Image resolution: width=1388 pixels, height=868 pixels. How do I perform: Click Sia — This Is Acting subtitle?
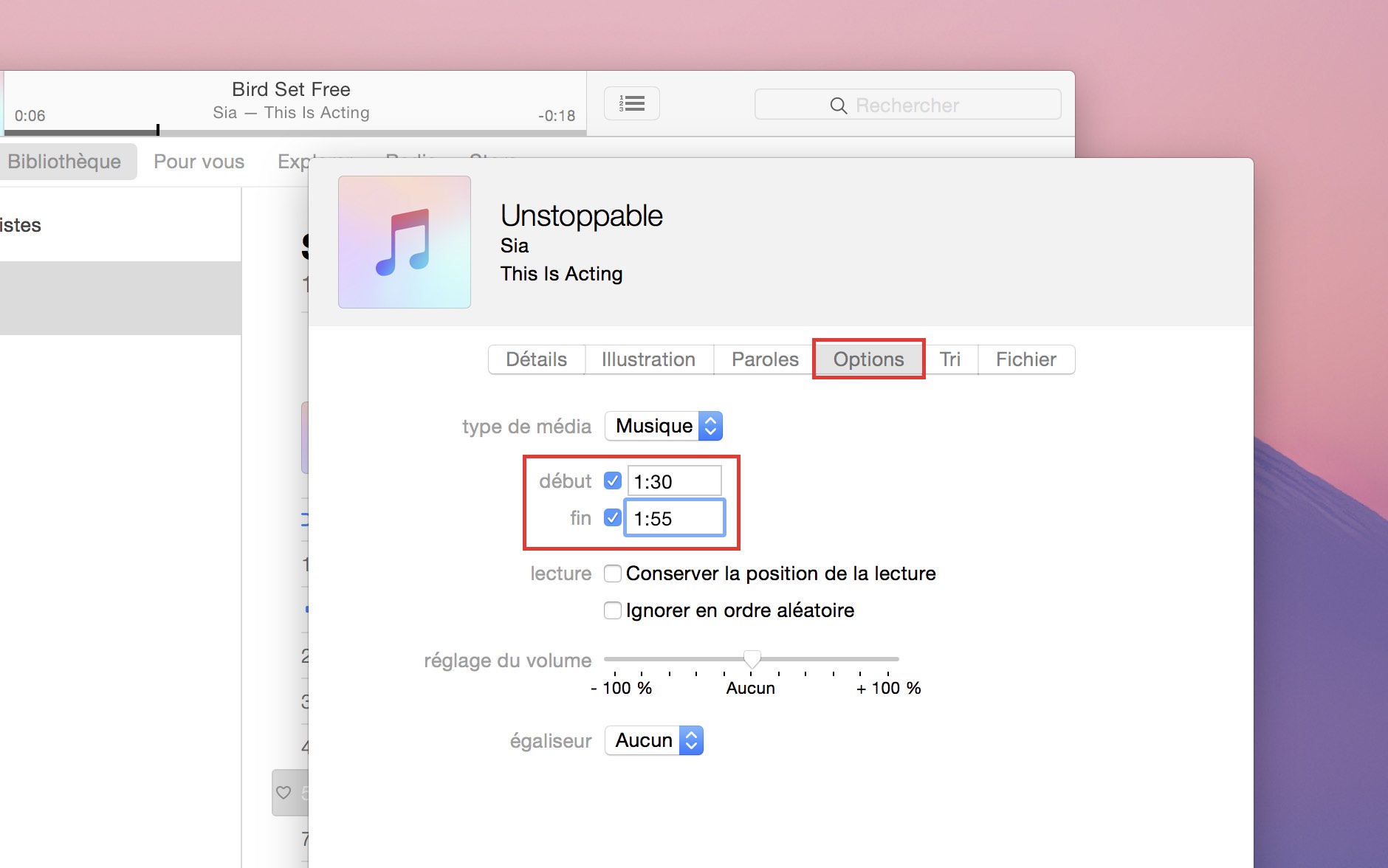point(291,113)
